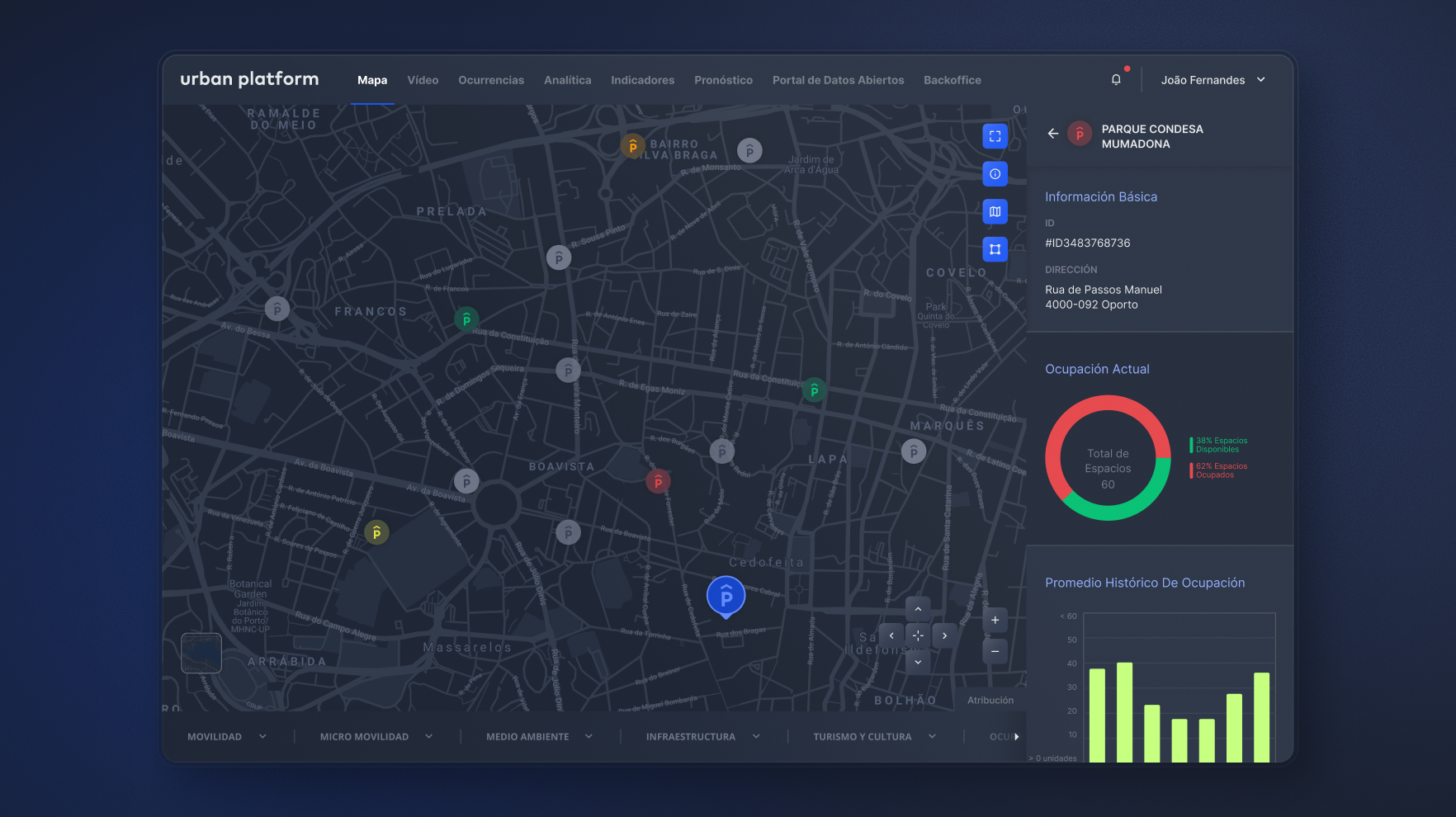Select the large blue parking marker
Viewport: 1456px width, 817px height.
[x=726, y=596]
